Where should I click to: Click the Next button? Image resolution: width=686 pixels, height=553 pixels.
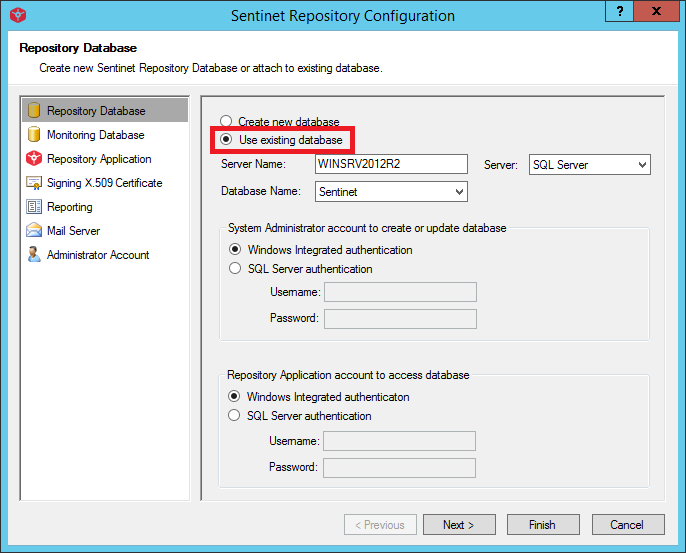click(459, 524)
